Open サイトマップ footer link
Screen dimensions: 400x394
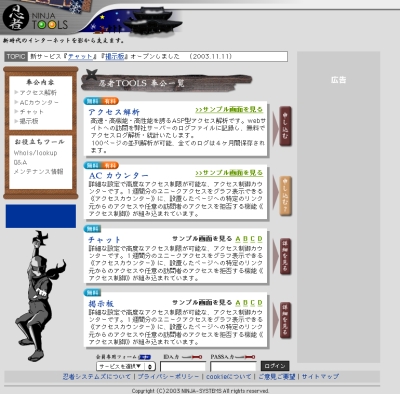tap(320, 377)
